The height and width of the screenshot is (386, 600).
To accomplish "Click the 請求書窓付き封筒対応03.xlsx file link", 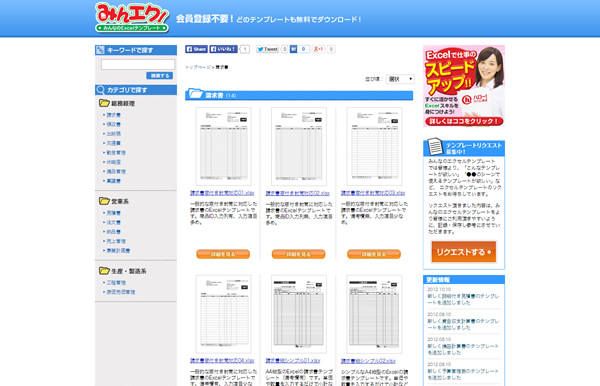I will click(x=373, y=193).
